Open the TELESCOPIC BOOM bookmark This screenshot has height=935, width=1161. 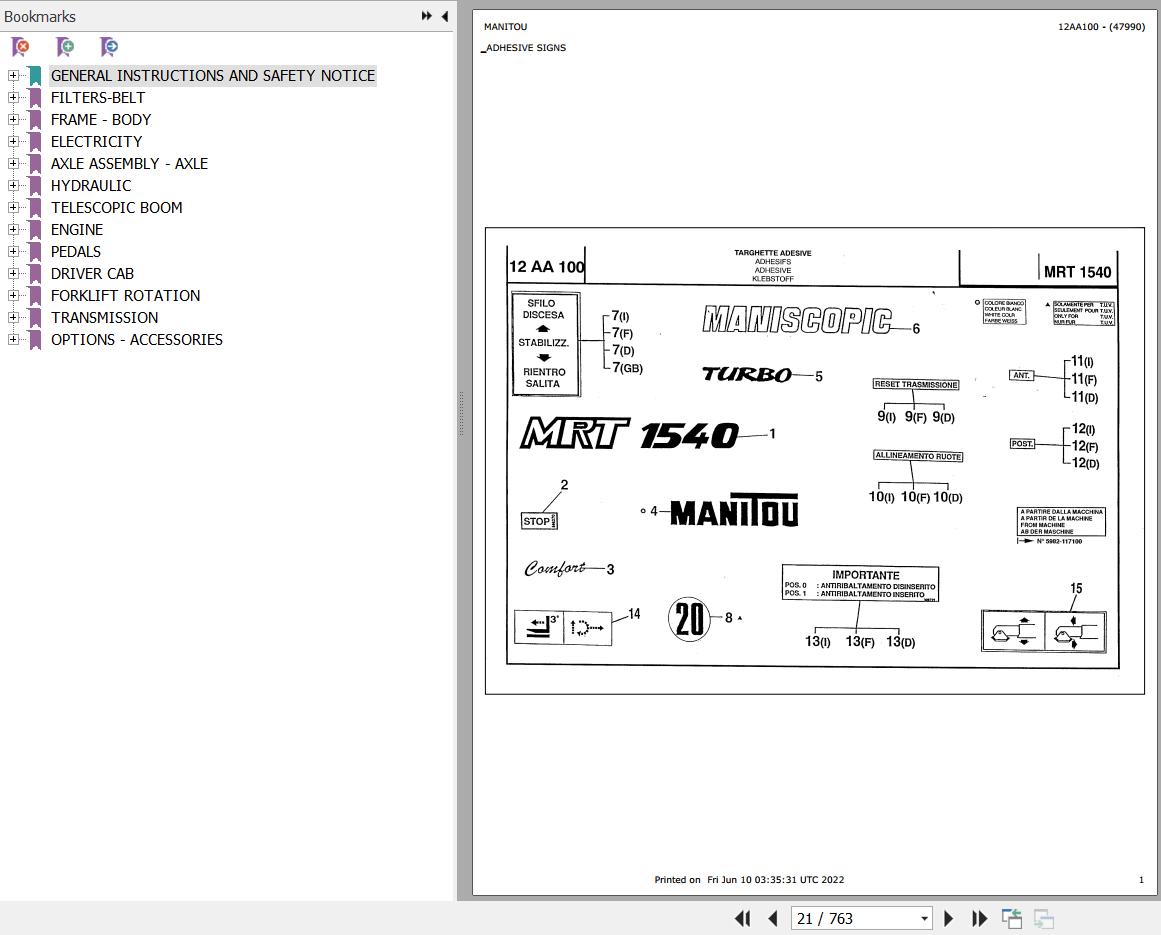(116, 207)
